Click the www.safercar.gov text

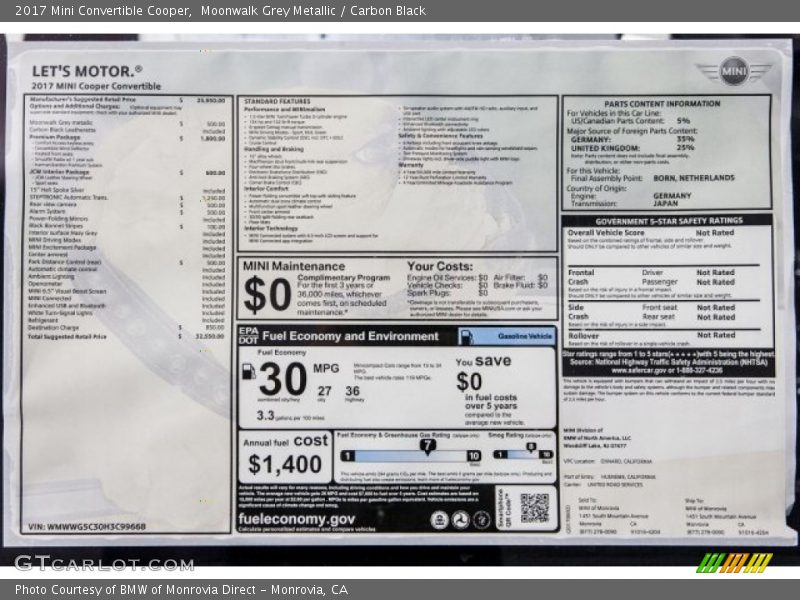coord(639,370)
